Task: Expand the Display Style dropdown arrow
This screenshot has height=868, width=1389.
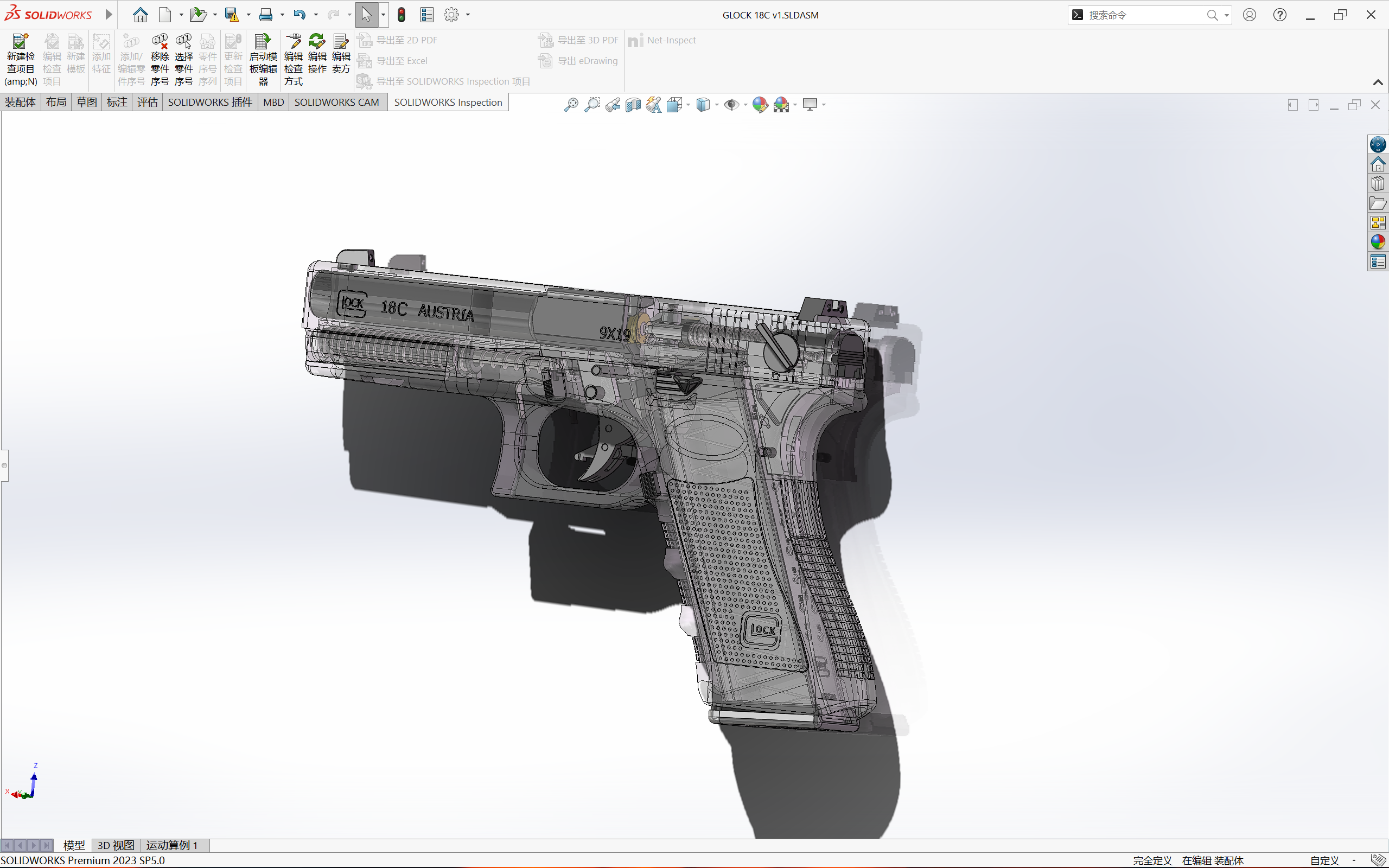Action: (717, 105)
